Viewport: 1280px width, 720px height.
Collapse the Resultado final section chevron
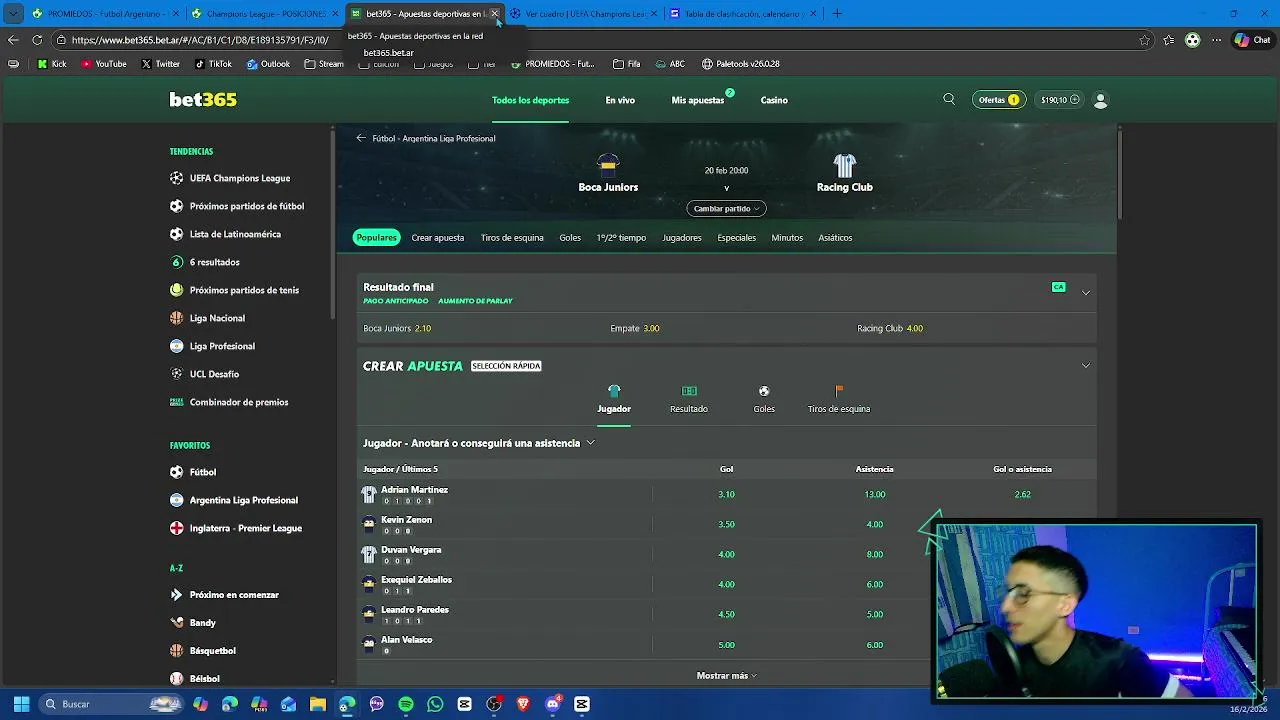(x=1086, y=293)
